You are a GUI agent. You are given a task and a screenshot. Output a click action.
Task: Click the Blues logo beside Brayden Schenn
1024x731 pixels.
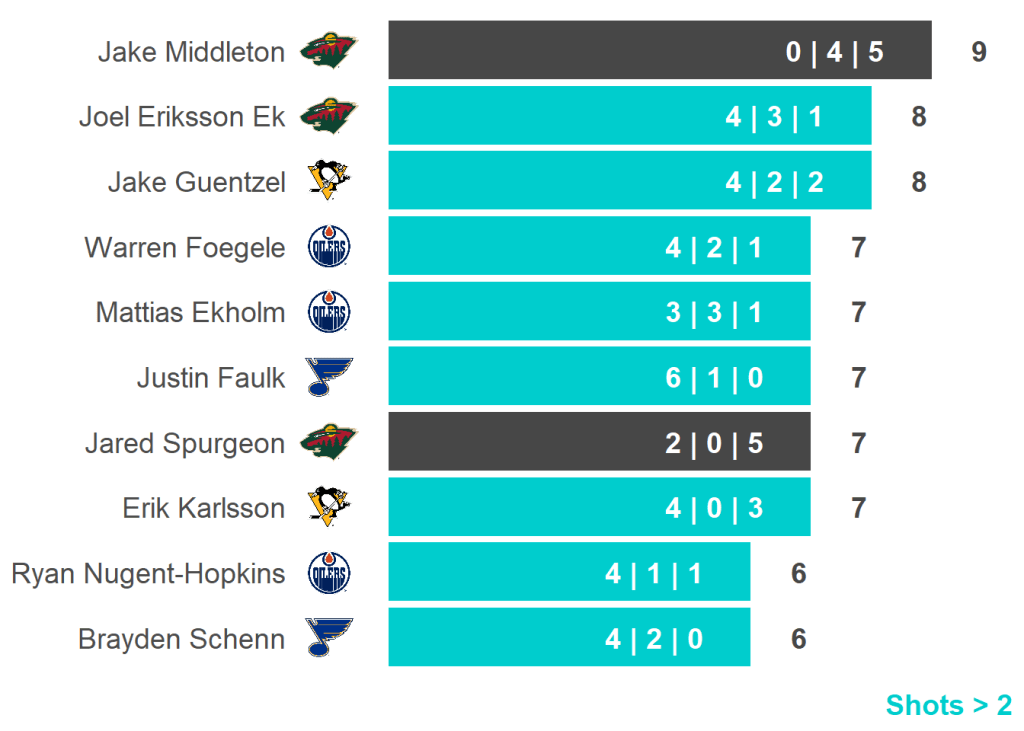(329, 638)
